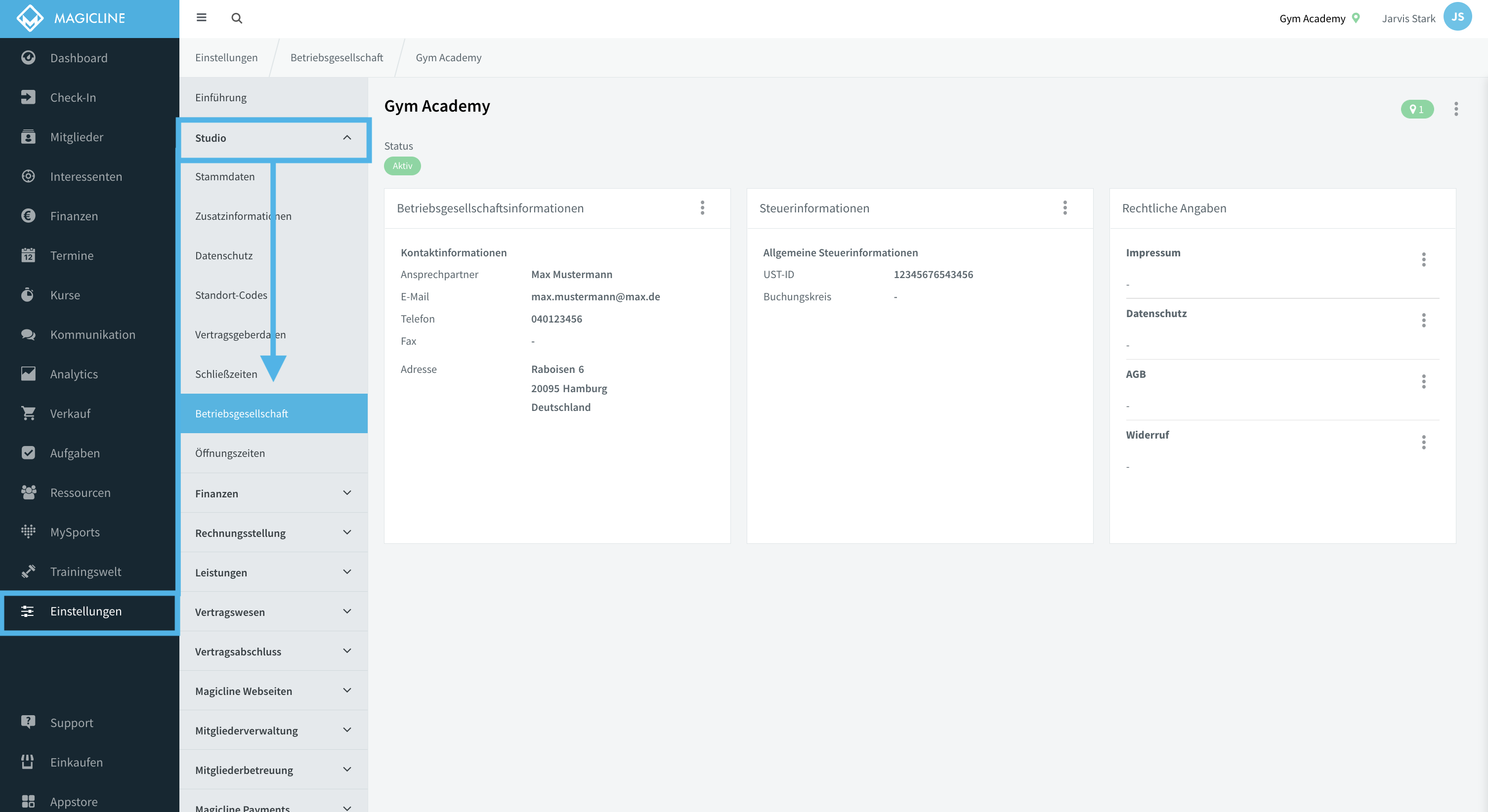
Task: Collapse the Studio section
Action: pyautogui.click(x=274, y=138)
